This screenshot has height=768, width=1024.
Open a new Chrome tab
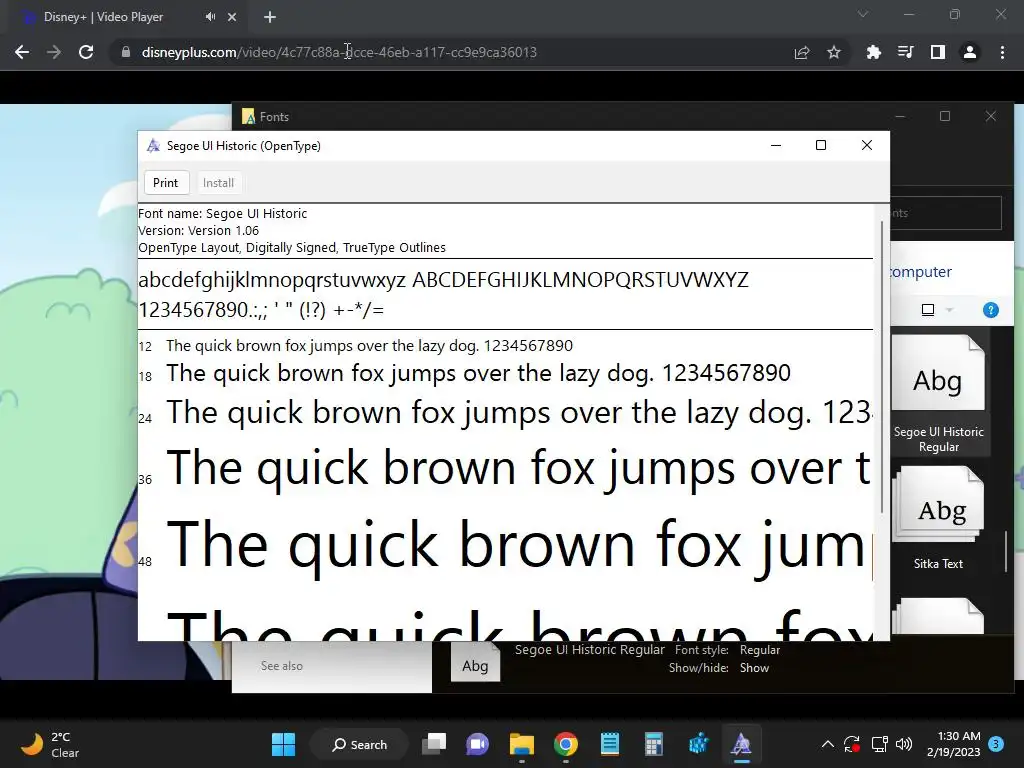coord(270,17)
